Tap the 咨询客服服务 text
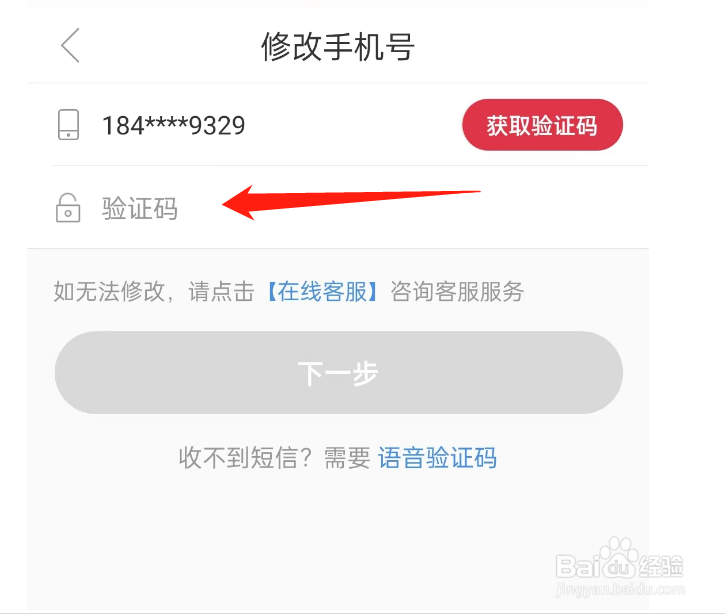 (x=457, y=291)
